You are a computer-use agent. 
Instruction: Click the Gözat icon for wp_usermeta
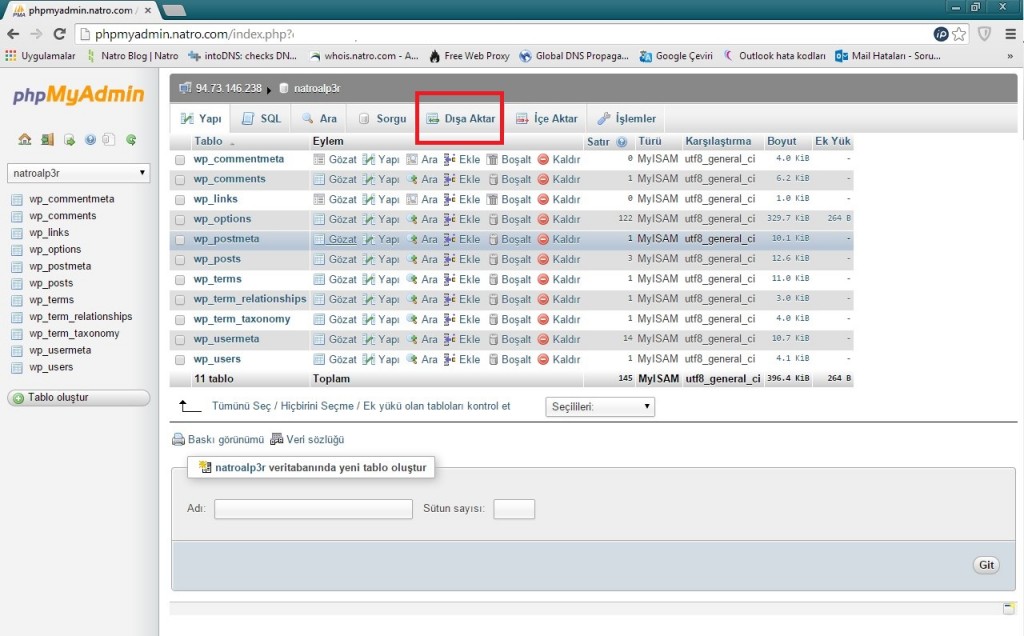pyautogui.click(x=319, y=340)
